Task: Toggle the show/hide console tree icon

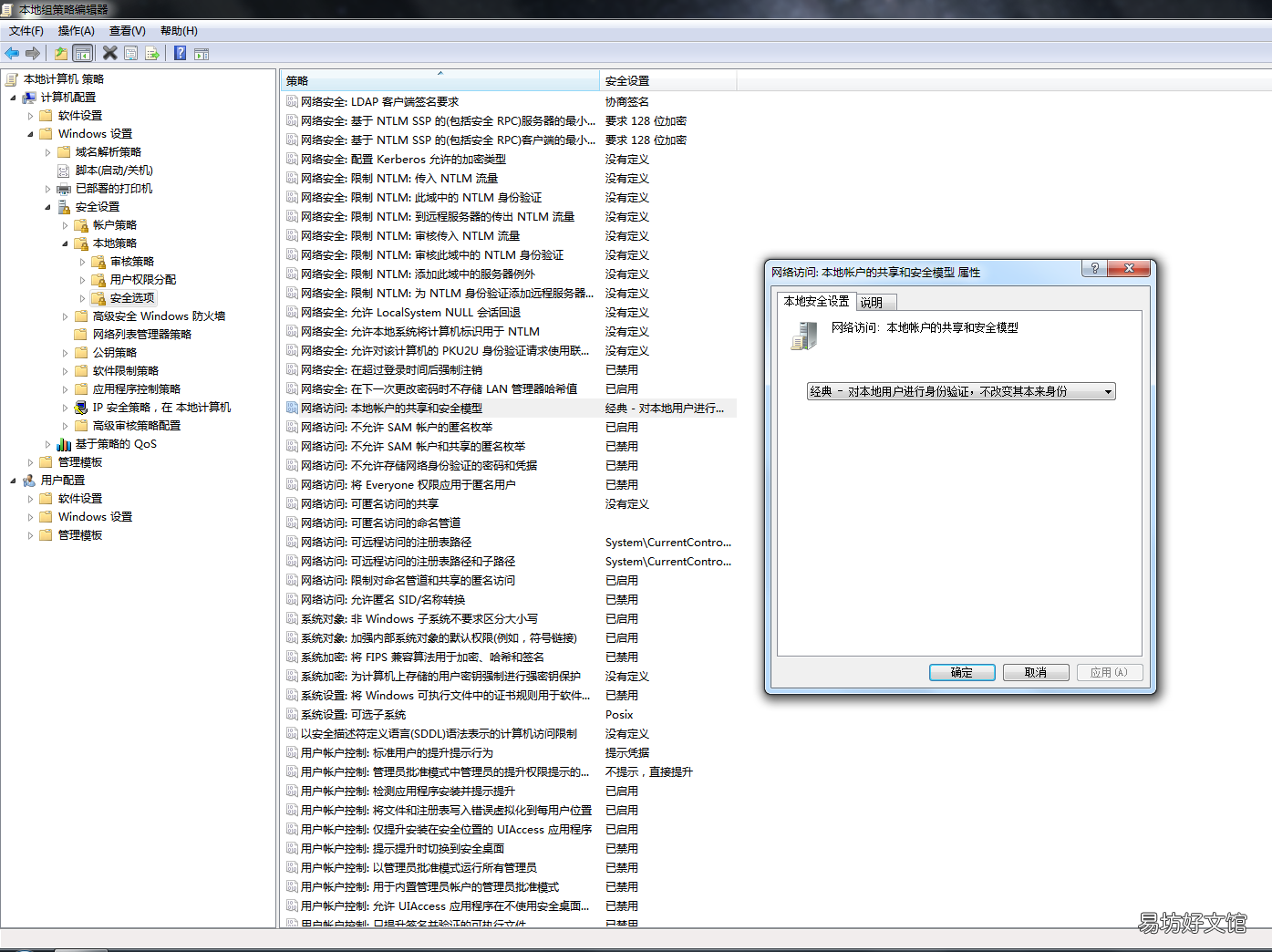Action: click(x=83, y=54)
